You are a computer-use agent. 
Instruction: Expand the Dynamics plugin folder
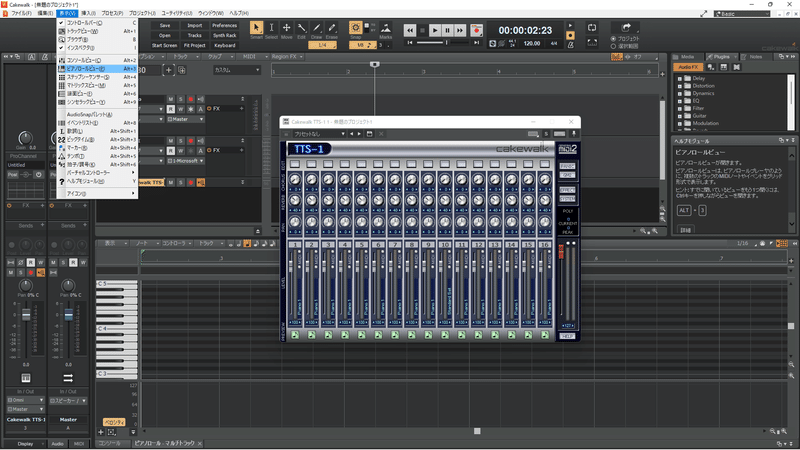pyautogui.click(x=680, y=93)
